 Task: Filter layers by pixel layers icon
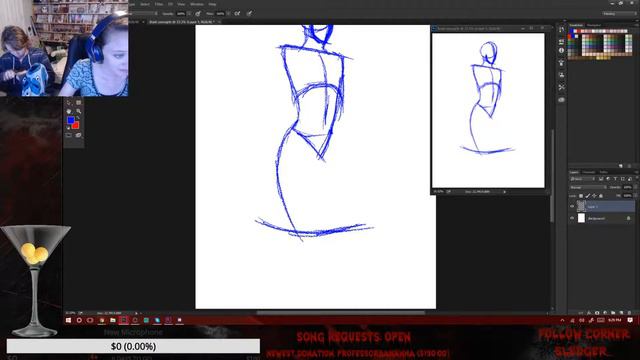coord(601,179)
